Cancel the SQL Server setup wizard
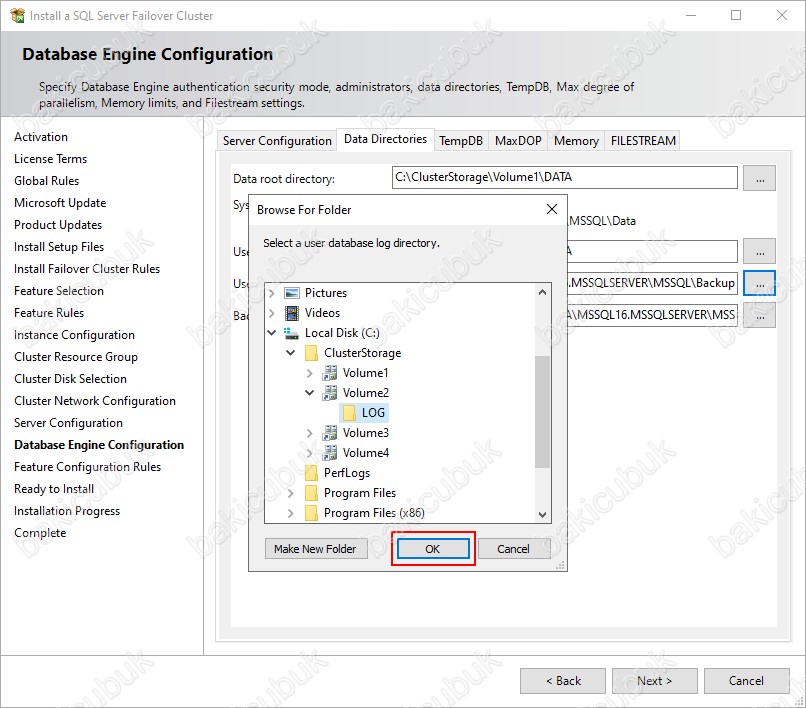 [746, 681]
